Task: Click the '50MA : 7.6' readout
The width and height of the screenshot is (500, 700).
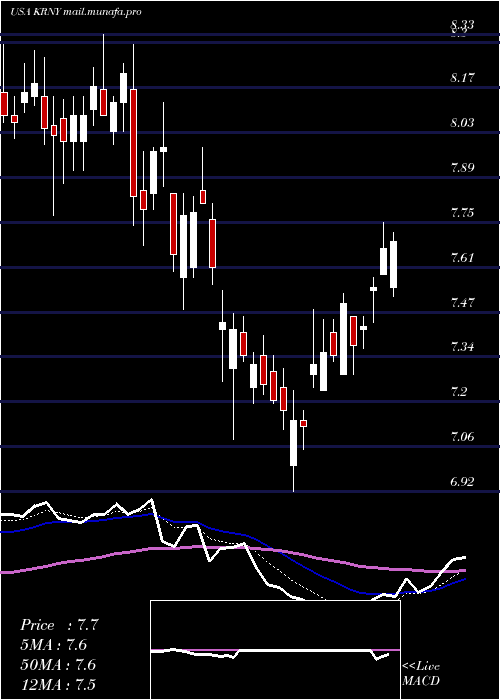Action: click(58, 665)
